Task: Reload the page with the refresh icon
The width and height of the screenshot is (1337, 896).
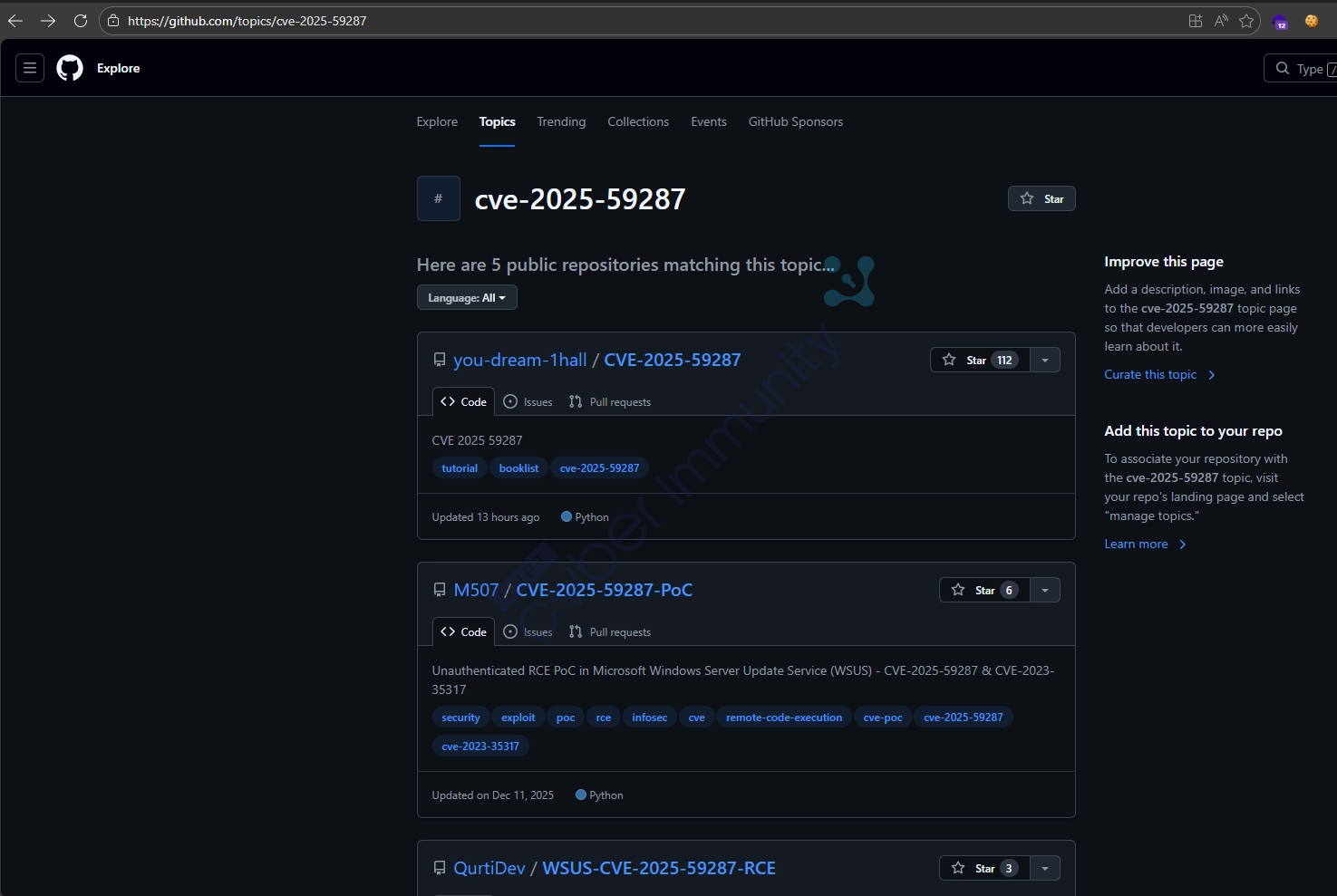Action: [x=81, y=21]
